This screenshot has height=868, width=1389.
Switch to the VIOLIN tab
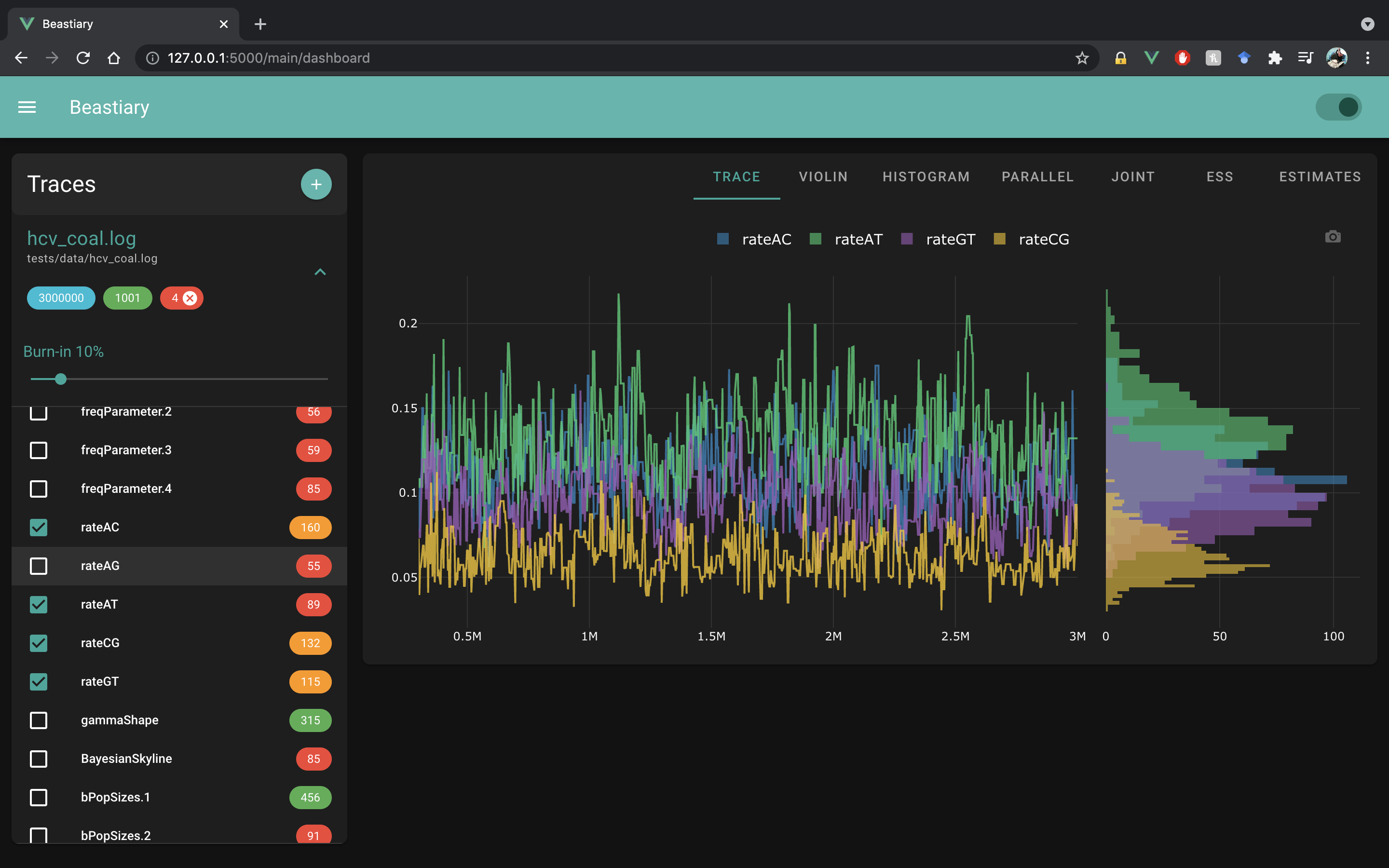(823, 177)
